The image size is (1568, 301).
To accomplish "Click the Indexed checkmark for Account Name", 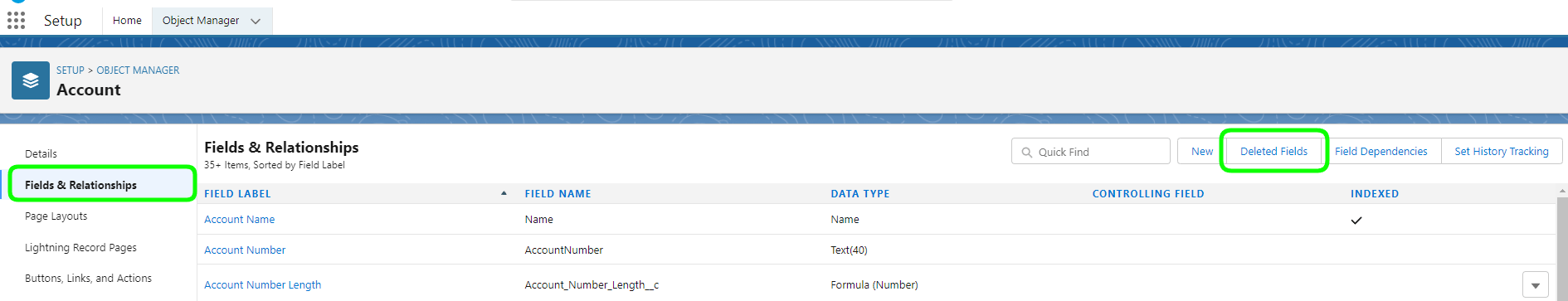I will pyautogui.click(x=1356, y=220).
